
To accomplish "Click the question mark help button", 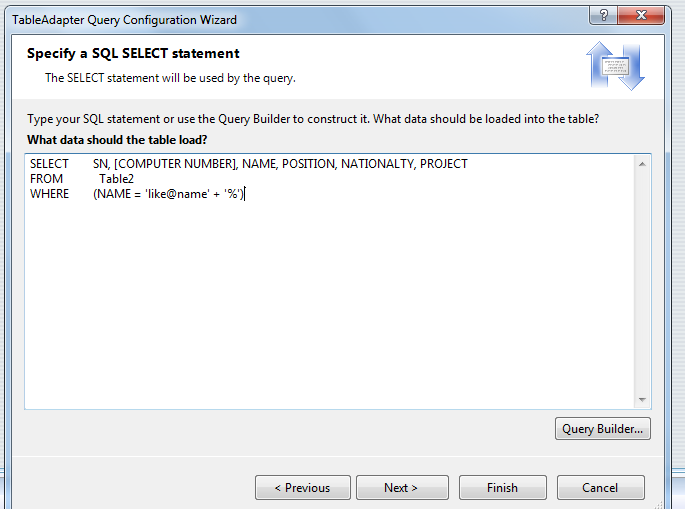I will coord(603,16).
